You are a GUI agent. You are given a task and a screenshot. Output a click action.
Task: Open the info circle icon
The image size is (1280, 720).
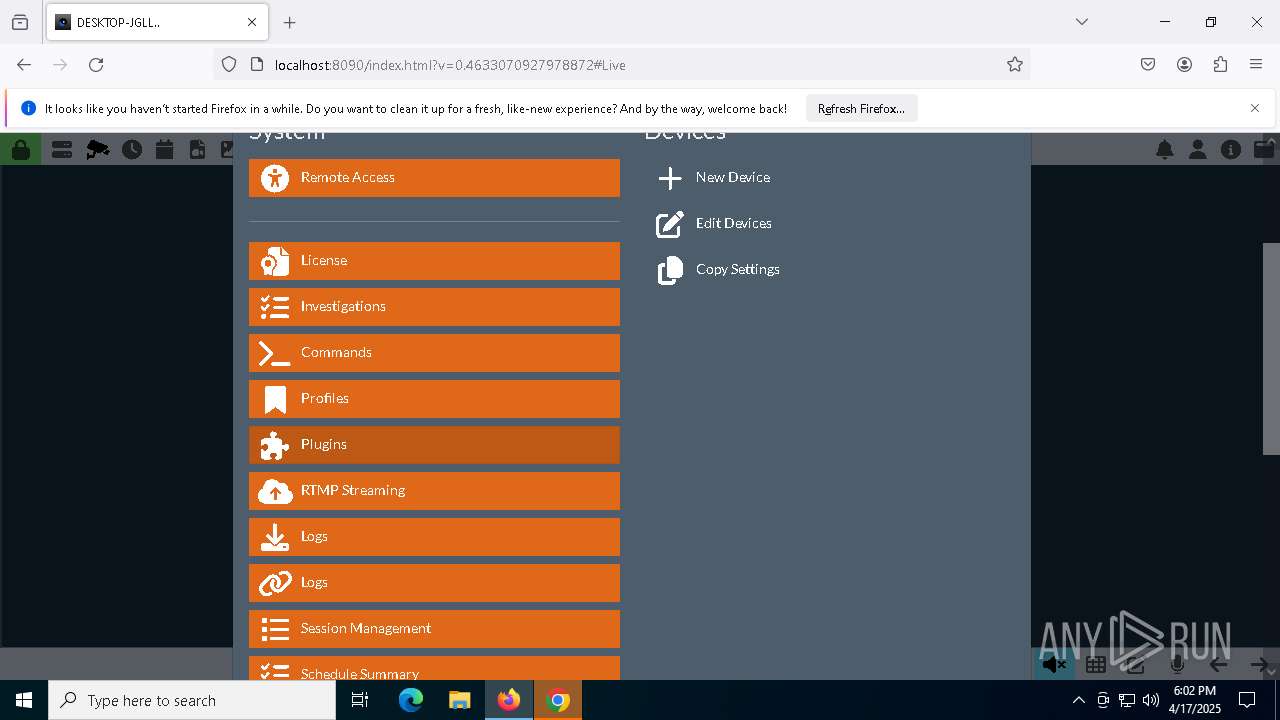1231,150
